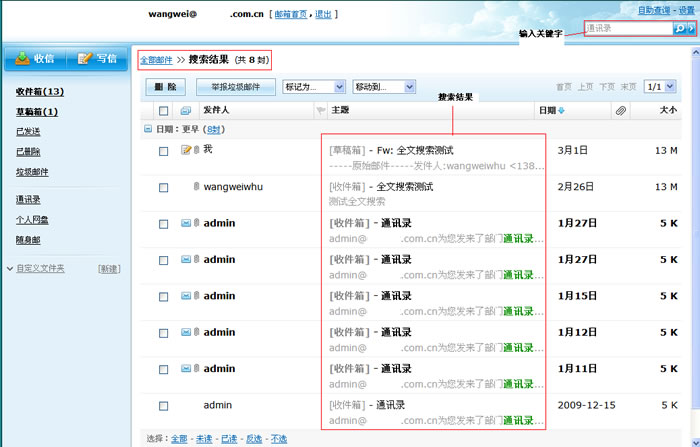This screenshot has width=700, height=447.
Task: Click the flag icon column header
Action: pyautogui.click(x=321, y=110)
